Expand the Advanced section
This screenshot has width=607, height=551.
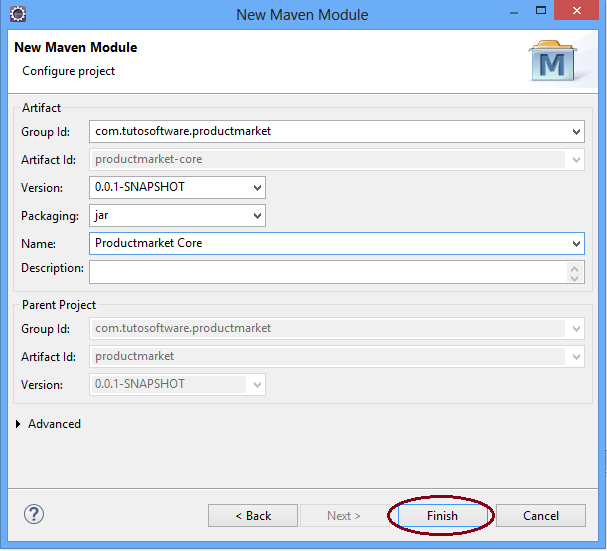(20, 424)
